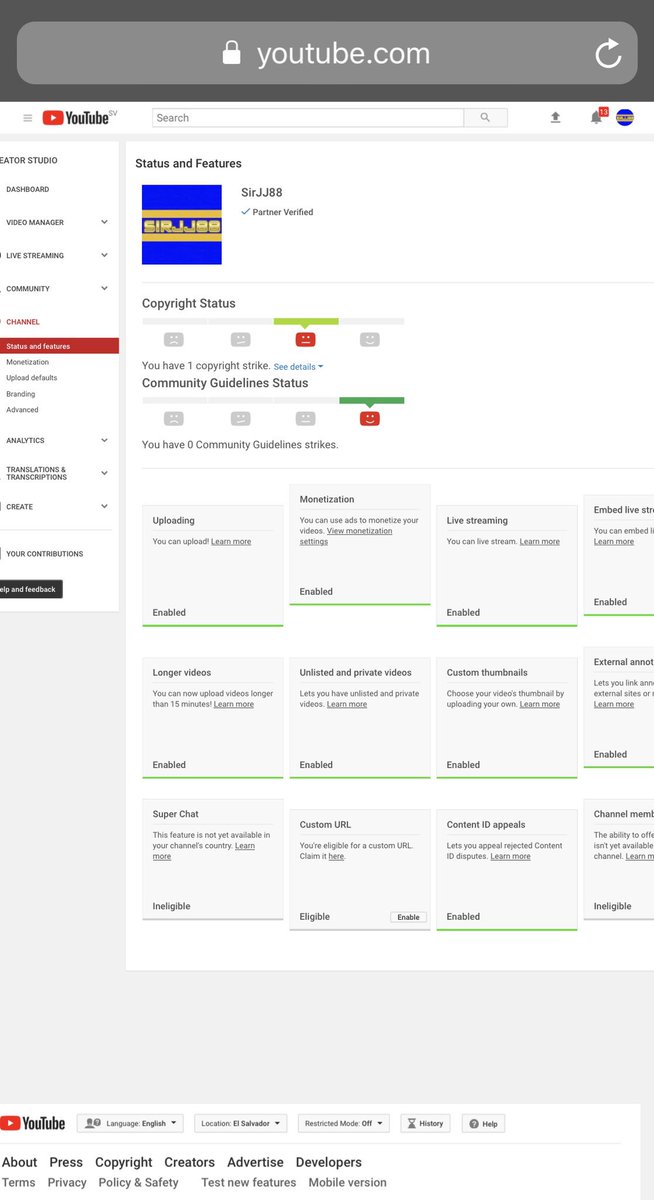
Task: Open the youtube.com address bar
Action: pos(327,53)
